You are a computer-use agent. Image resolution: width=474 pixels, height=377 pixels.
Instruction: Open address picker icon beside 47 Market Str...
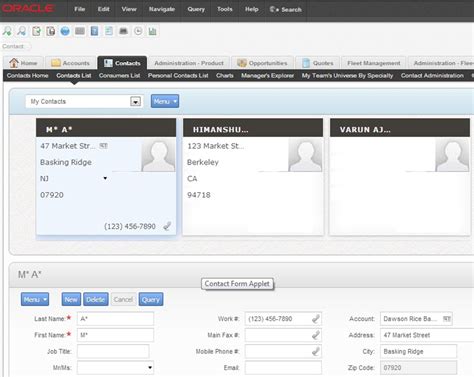[104, 146]
